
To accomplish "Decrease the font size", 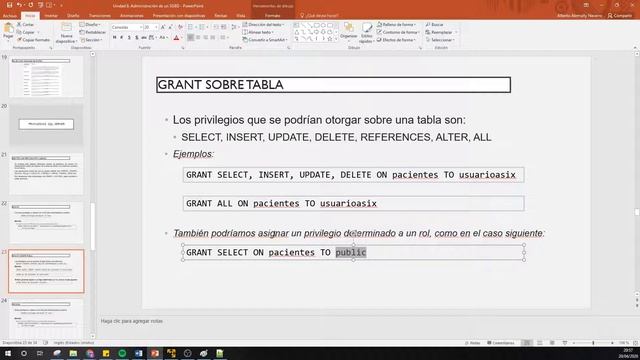I will pyautogui.click(x=170, y=27).
